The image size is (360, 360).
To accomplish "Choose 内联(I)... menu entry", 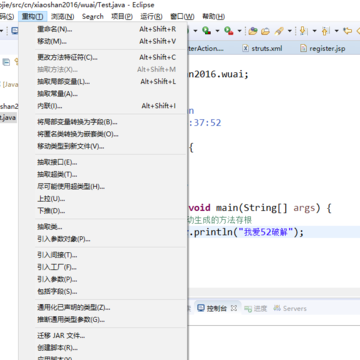I will pyautogui.click(x=103, y=106).
